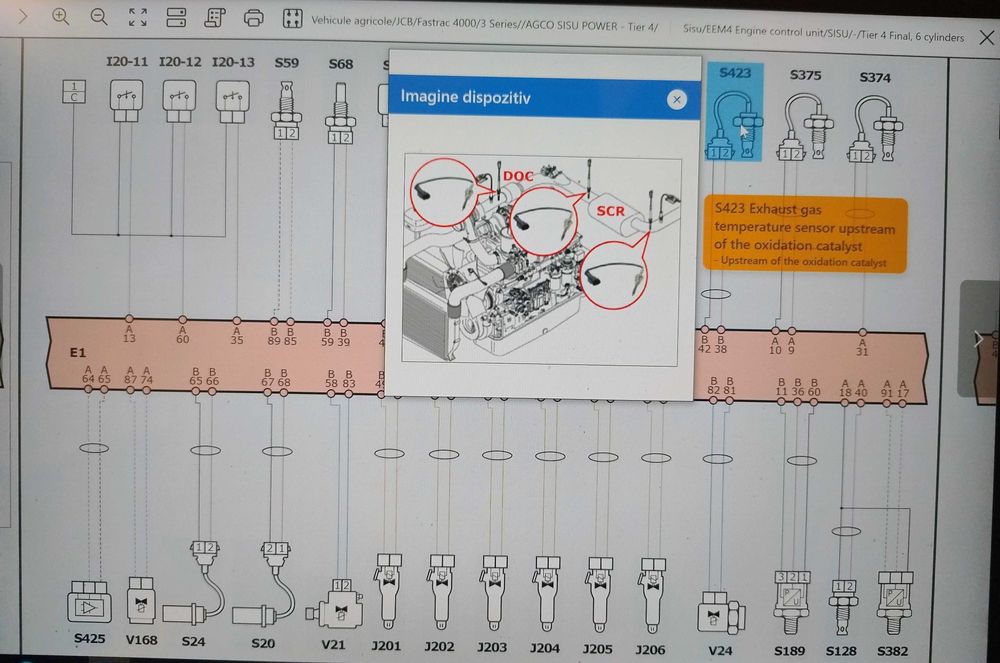
Task: Click ECU pin A 35
Action: (x=237, y=335)
